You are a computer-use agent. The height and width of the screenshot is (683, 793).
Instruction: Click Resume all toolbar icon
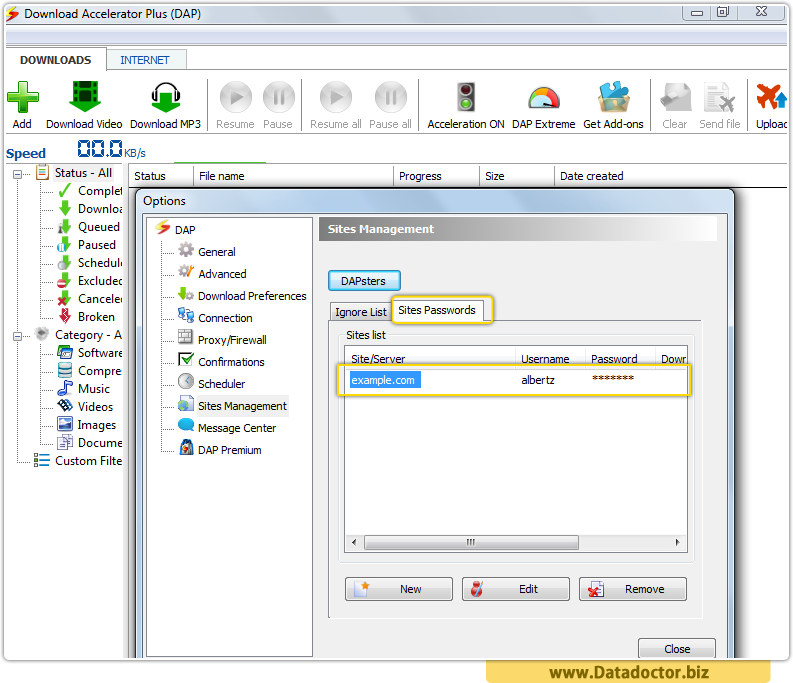click(336, 97)
